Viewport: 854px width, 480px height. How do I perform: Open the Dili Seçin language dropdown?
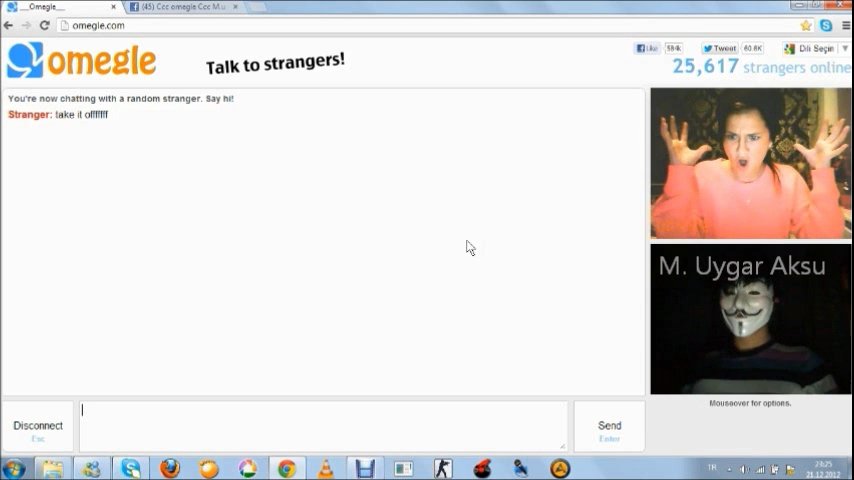[x=816, y=48]
